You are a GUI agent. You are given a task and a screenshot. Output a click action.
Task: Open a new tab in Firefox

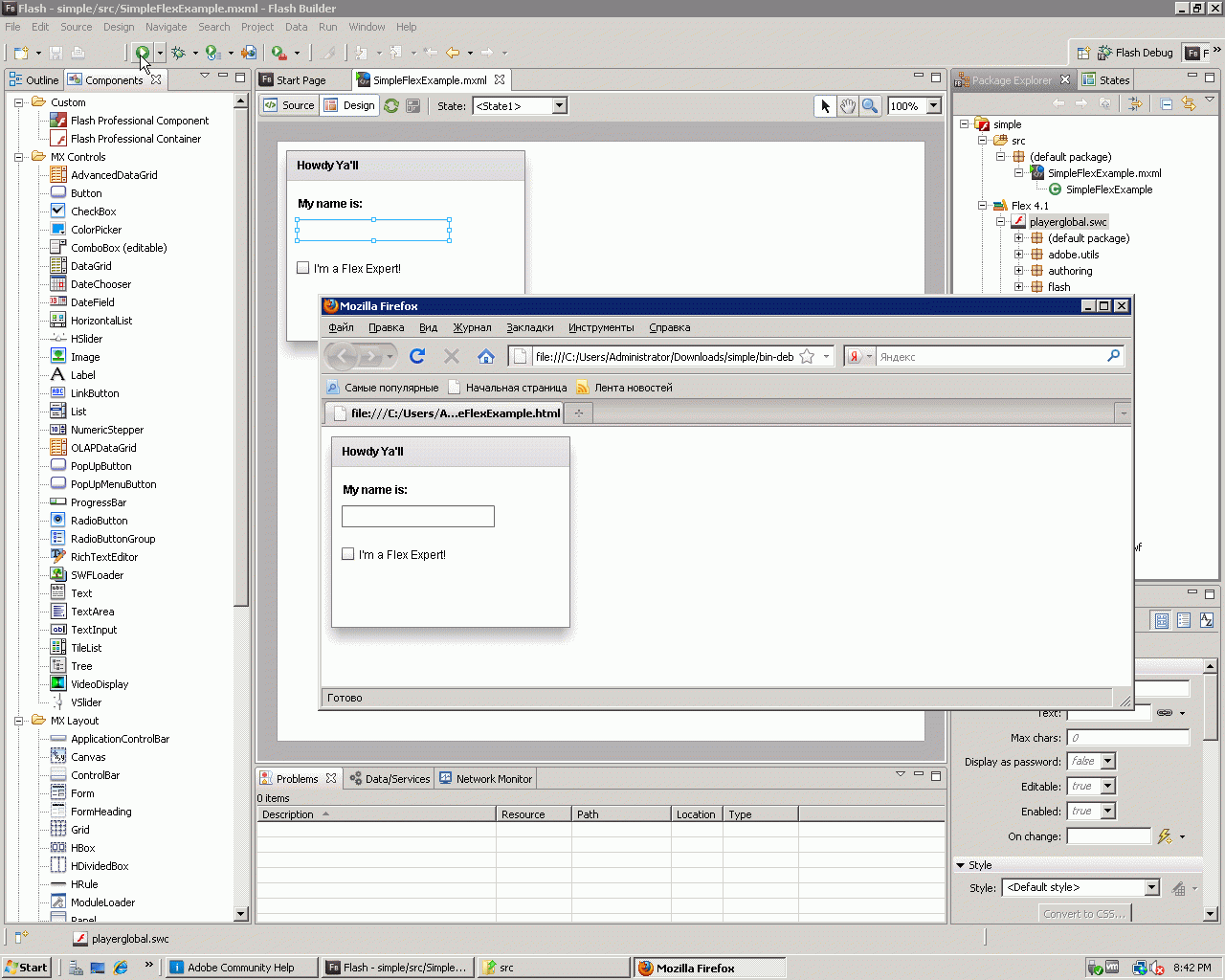tap(579, 413)
